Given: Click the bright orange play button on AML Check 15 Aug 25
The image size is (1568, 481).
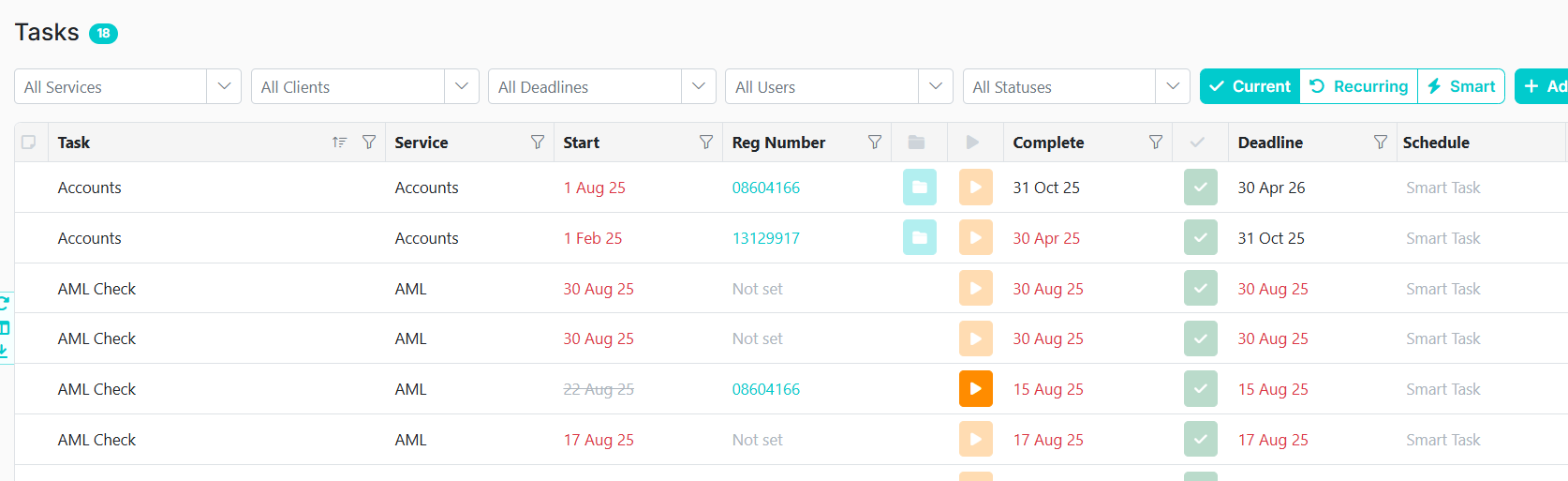Looking at the screenshot, I should point(975,389).
